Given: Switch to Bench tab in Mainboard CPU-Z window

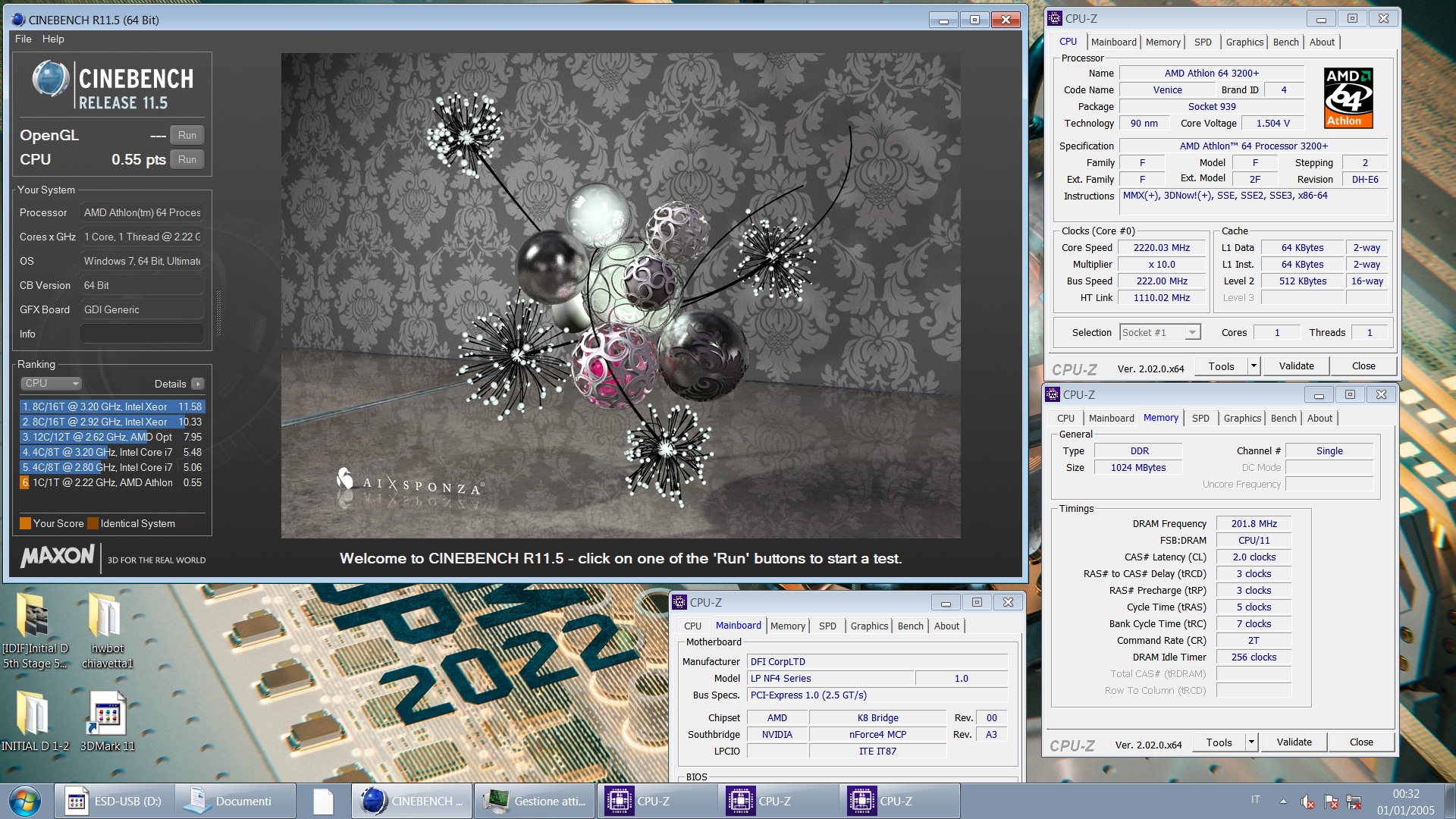Looking at the screenshot, I should [910, 626].
